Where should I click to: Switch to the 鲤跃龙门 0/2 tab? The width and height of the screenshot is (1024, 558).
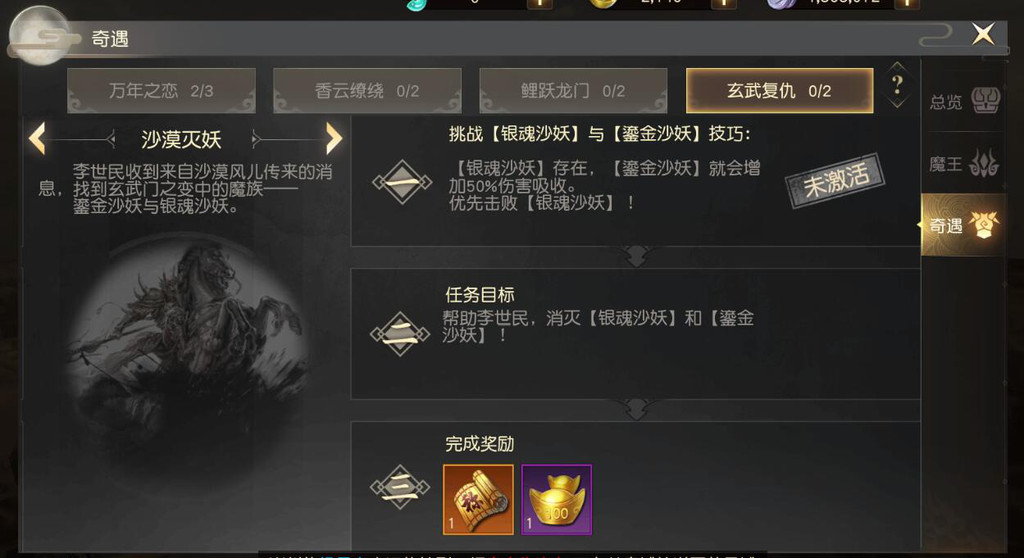pyautogui.click(x=573, y=91)
